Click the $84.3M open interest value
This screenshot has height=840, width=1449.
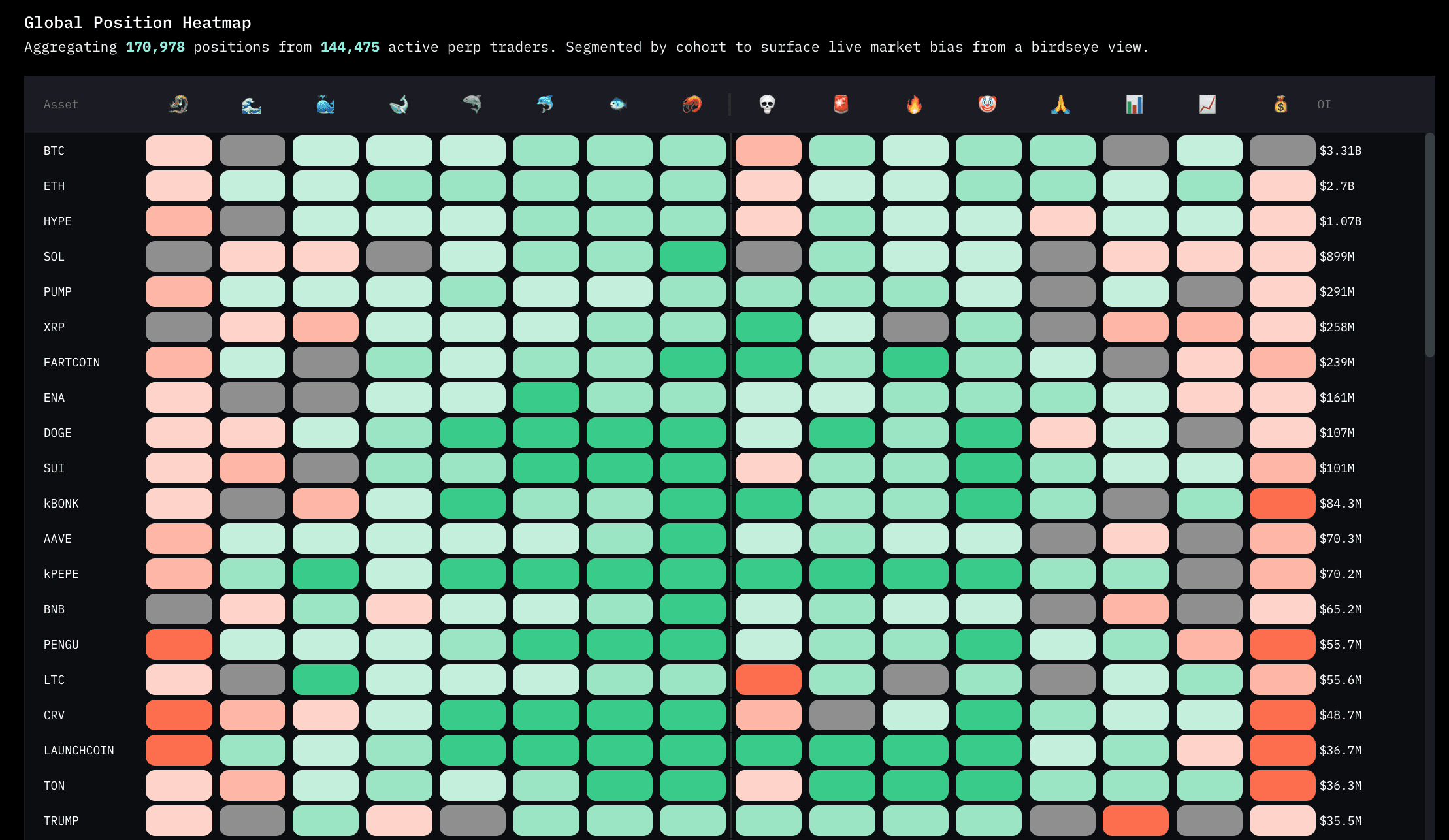(1341, 504)
